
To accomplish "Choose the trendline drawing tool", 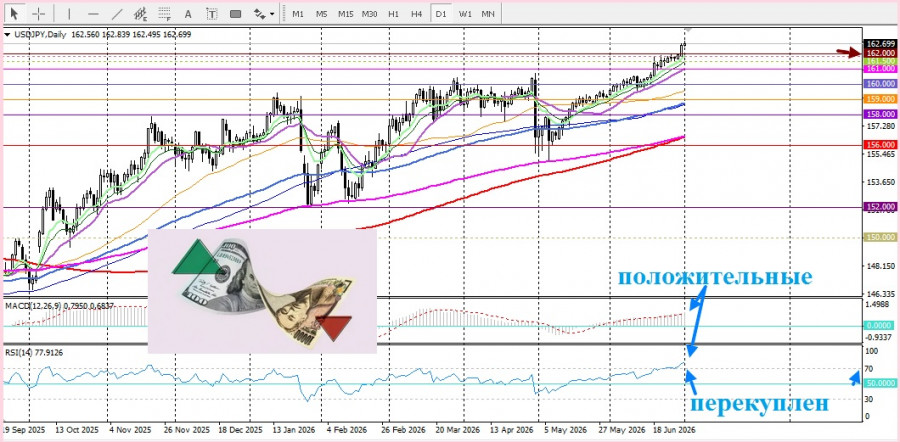I will click(117, 13).
